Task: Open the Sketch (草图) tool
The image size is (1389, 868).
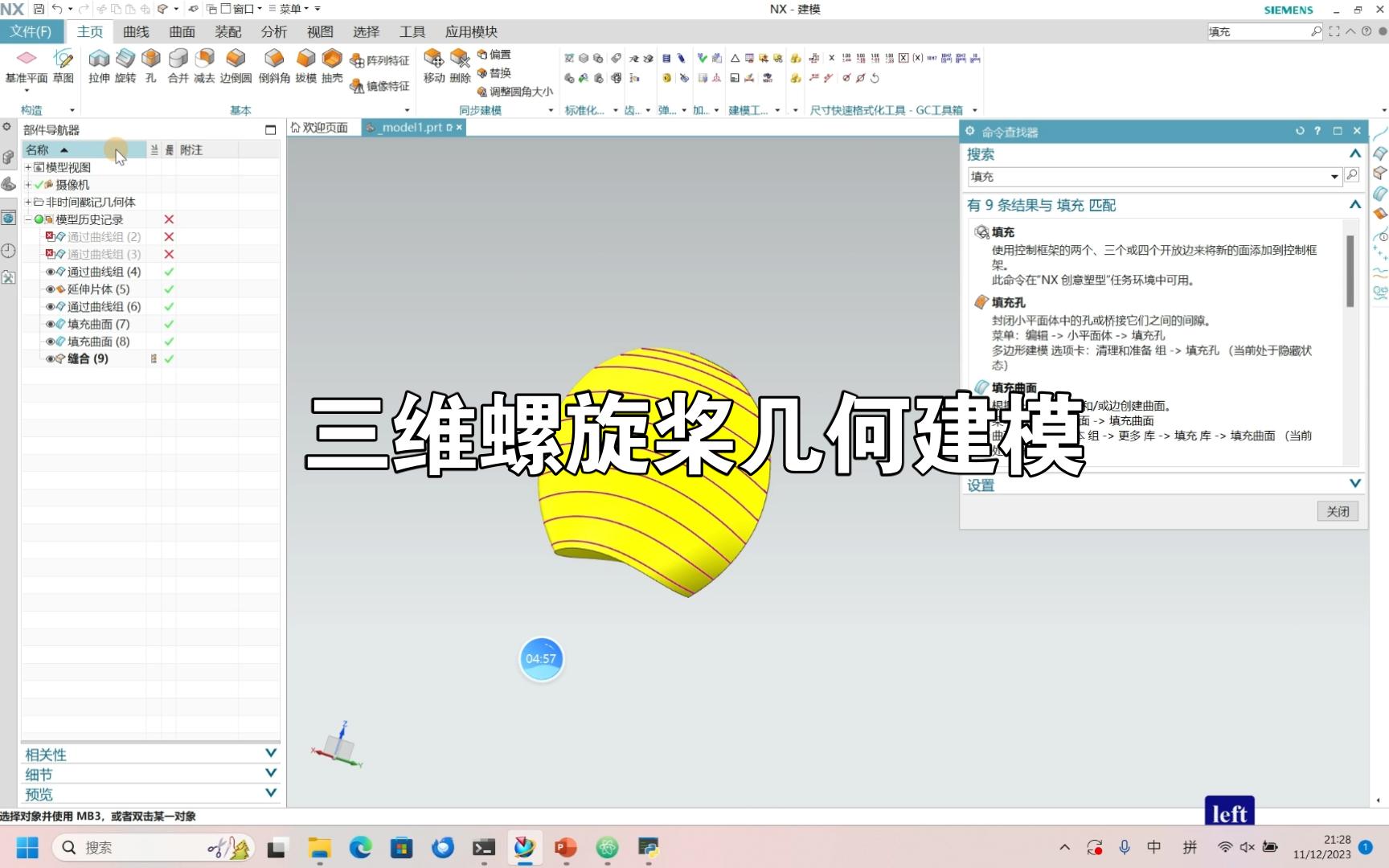Action: click(64, 66)
